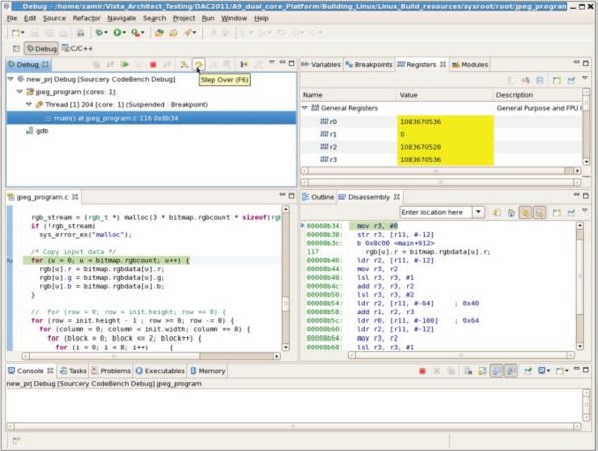Screen dimensions: 598x451
Task: Open the Run launch dropdown arrow
Action: [x=124, y=33]
